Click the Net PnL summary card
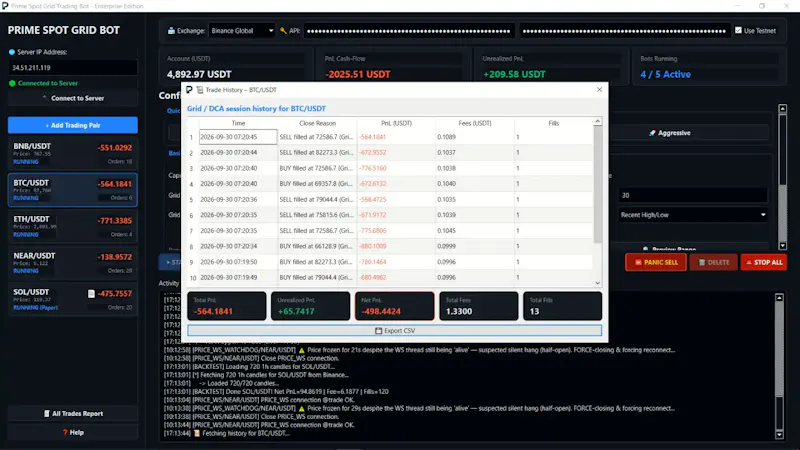 (x=394, y=306)
